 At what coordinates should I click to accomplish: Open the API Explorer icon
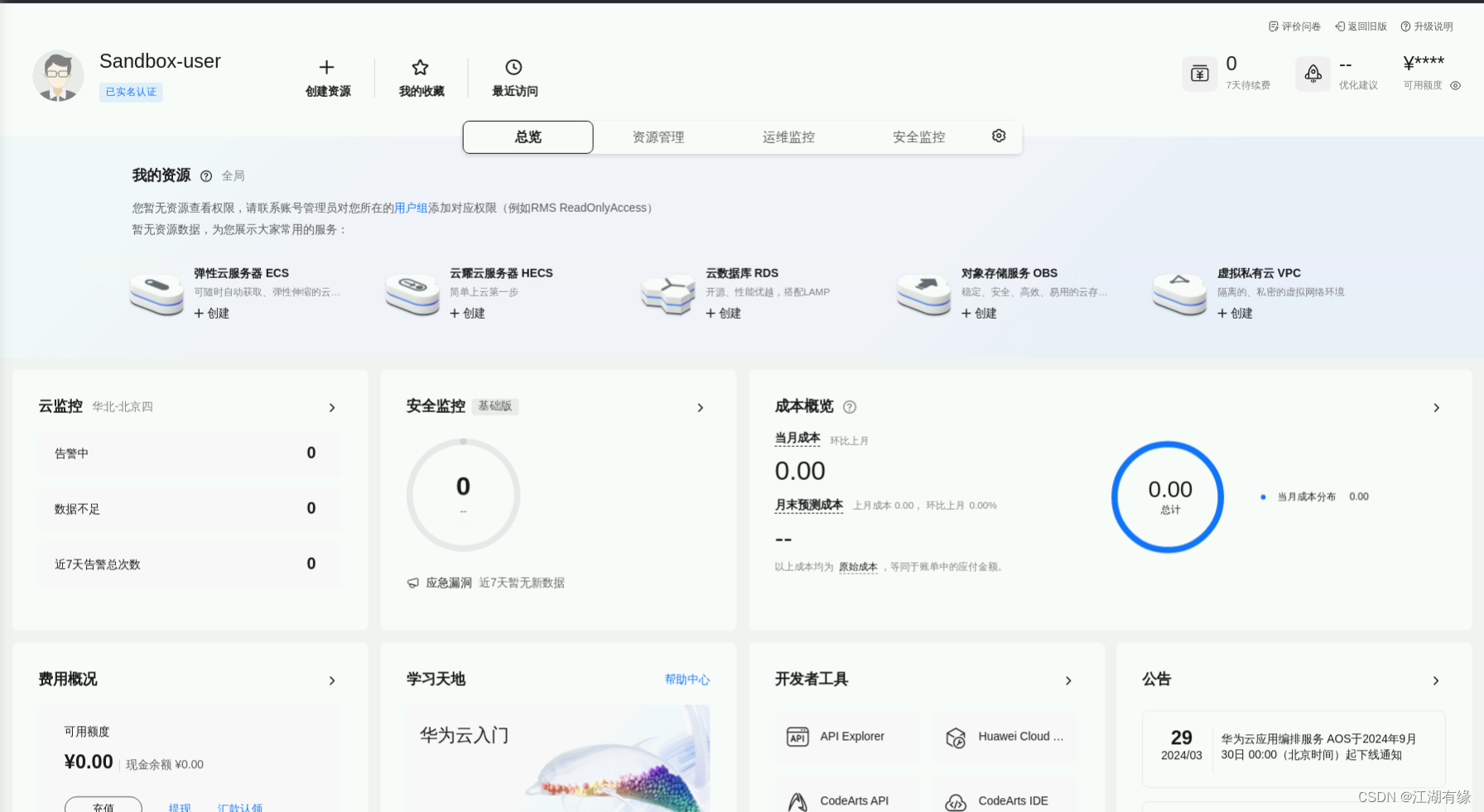point(797,737)
